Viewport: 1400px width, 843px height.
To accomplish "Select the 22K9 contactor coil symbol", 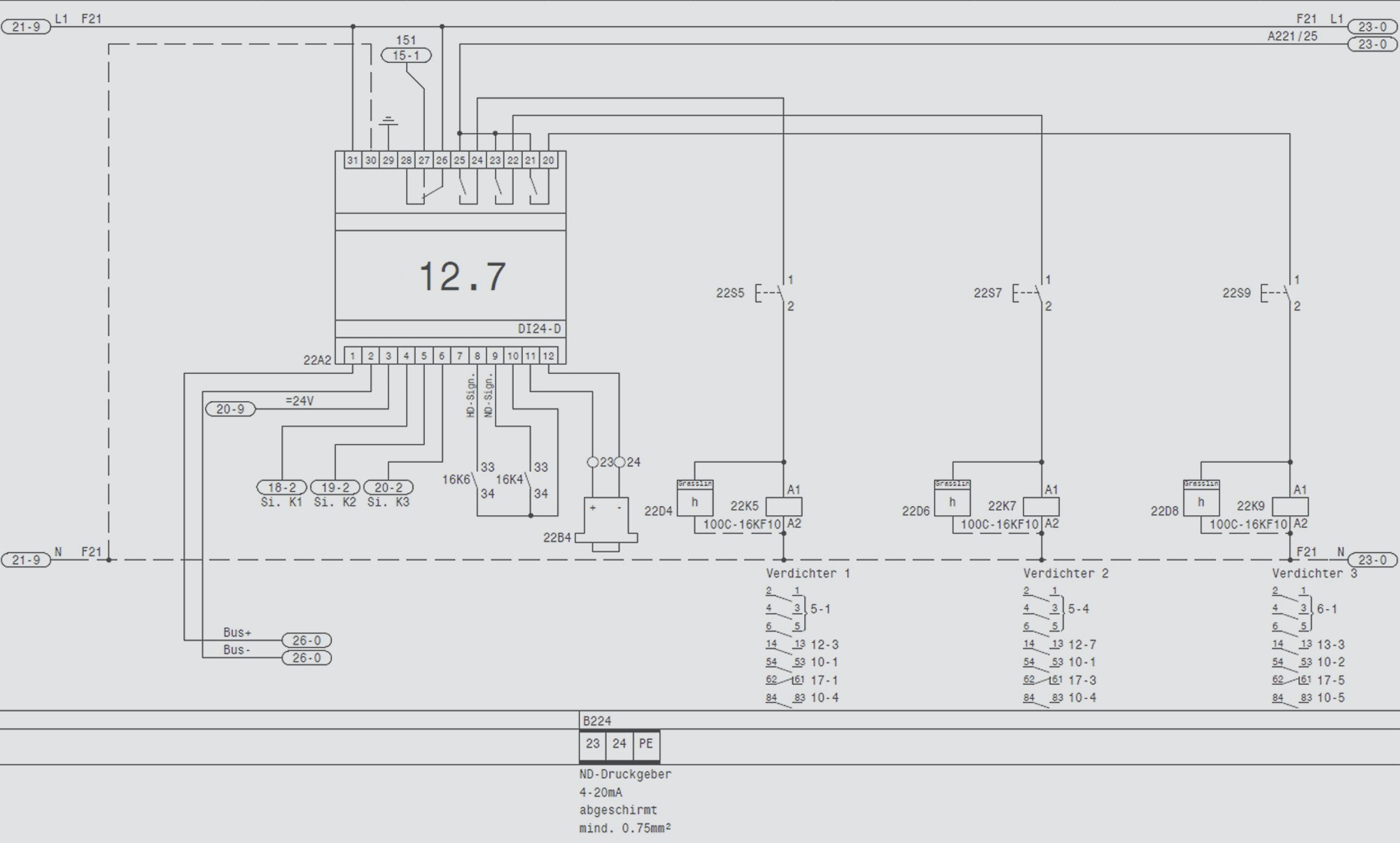I will click(x=1289, y=507).
